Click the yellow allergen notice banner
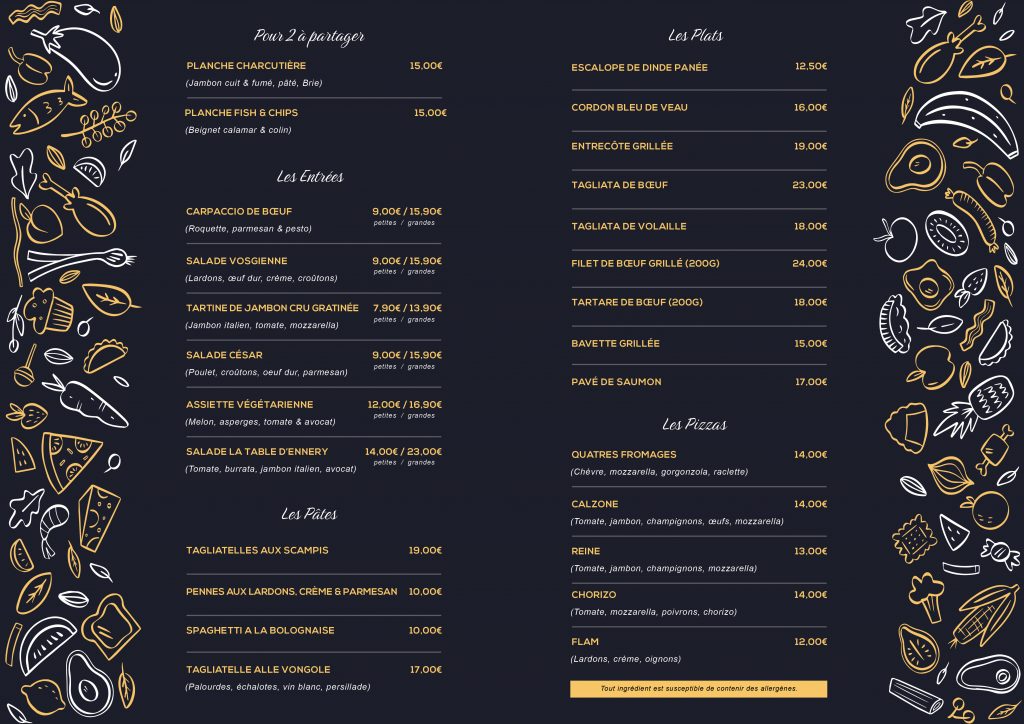Image resolution: width=1024 pixels, height=724 pixels. [698, 689]
